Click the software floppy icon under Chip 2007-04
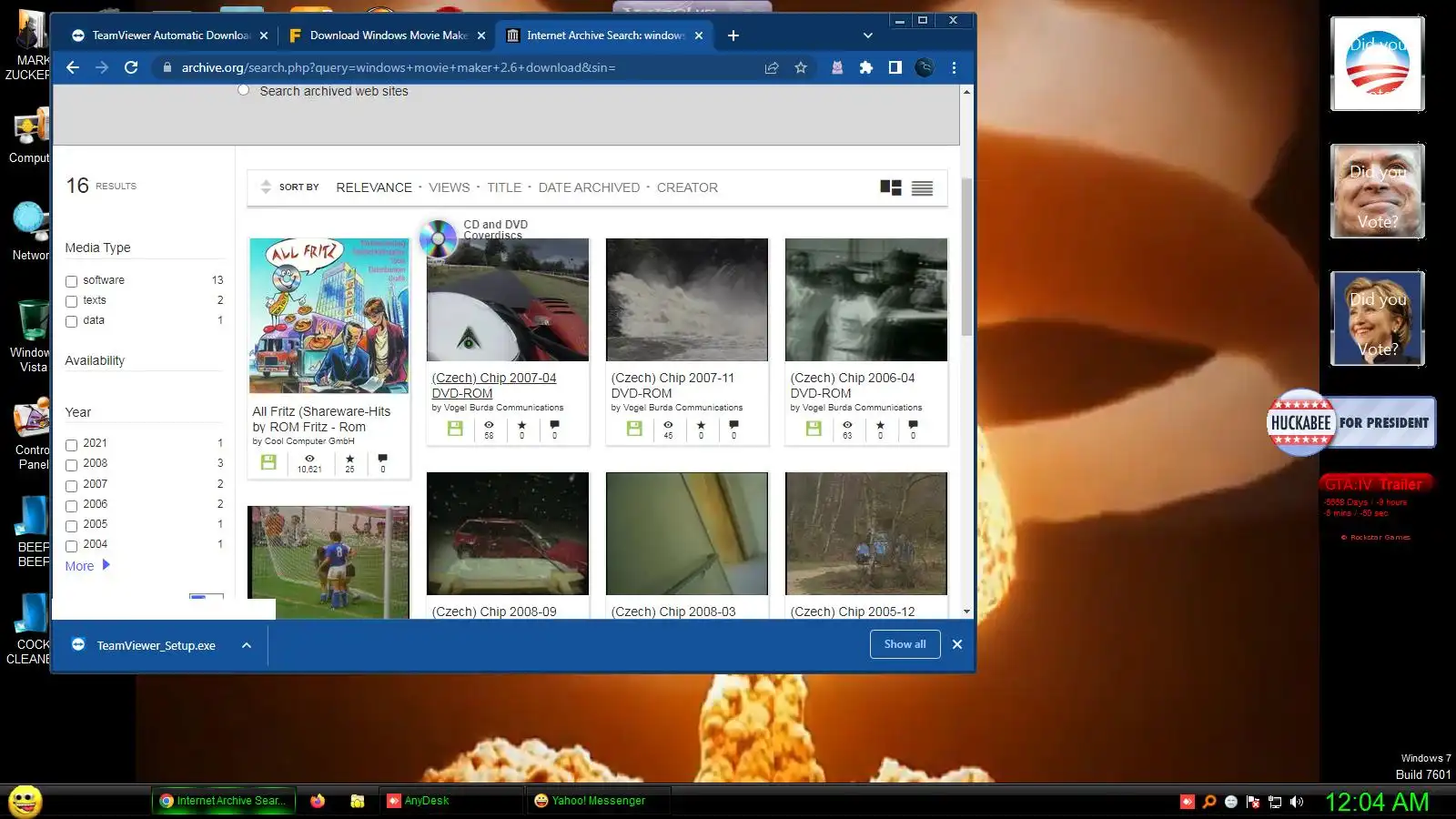The height and width of the screenshot is (819, 1456). click(x=455, y=428)
